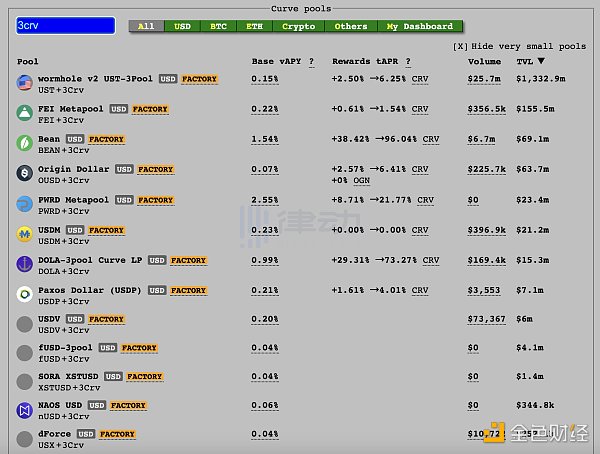
Task: Sort pools by TVL column arrow
Action: pyautogui.click(x=554, y=62)
